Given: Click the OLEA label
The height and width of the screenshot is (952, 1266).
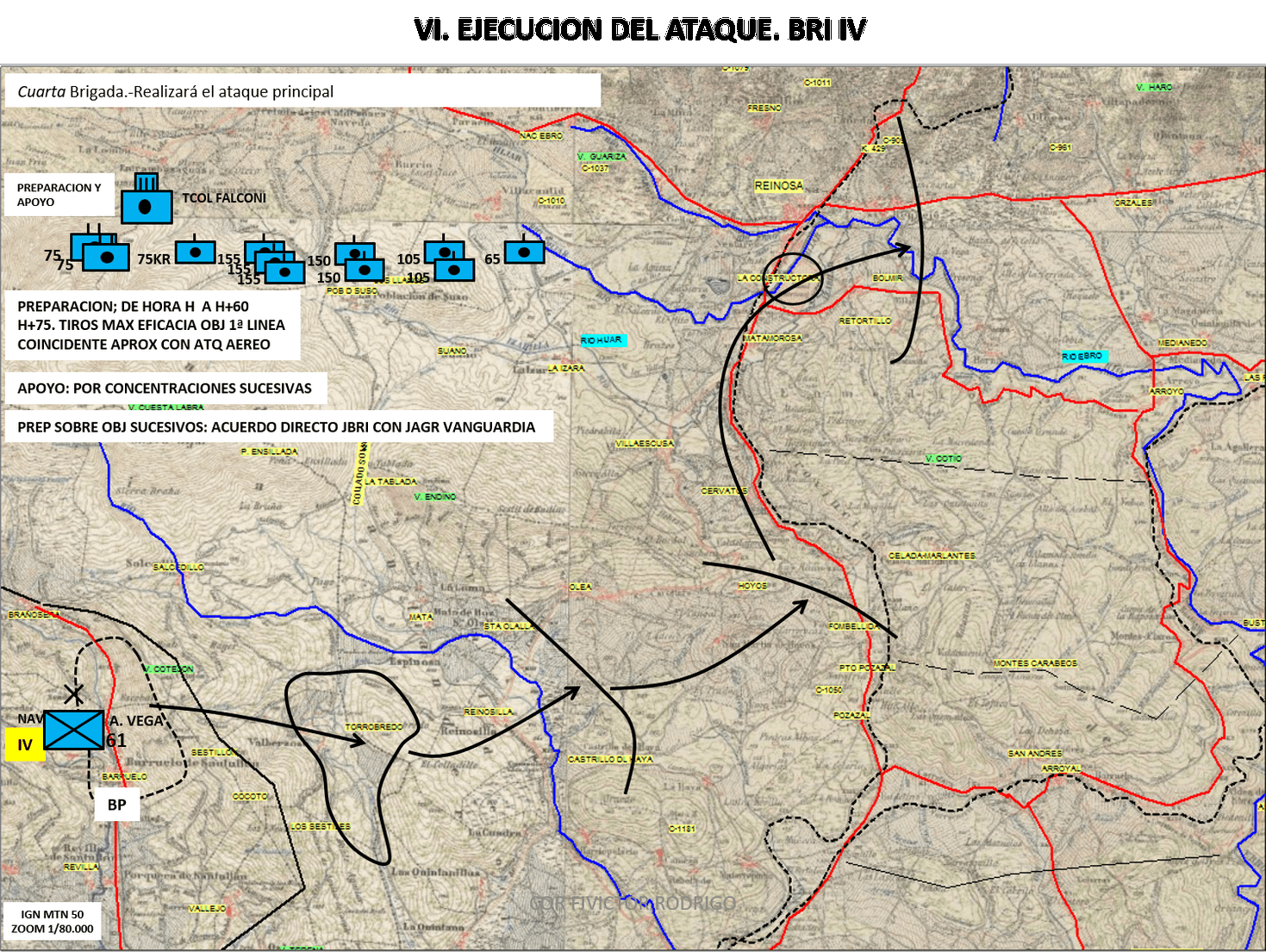Looking at the screenshot, I should tap(581, 587).
